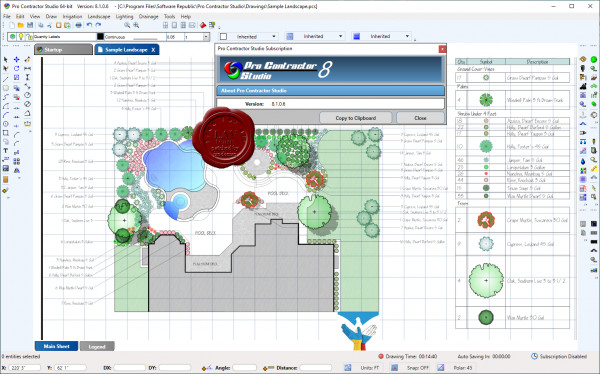
Task: Click the line width 0.05 field
Action: (175, 37)
